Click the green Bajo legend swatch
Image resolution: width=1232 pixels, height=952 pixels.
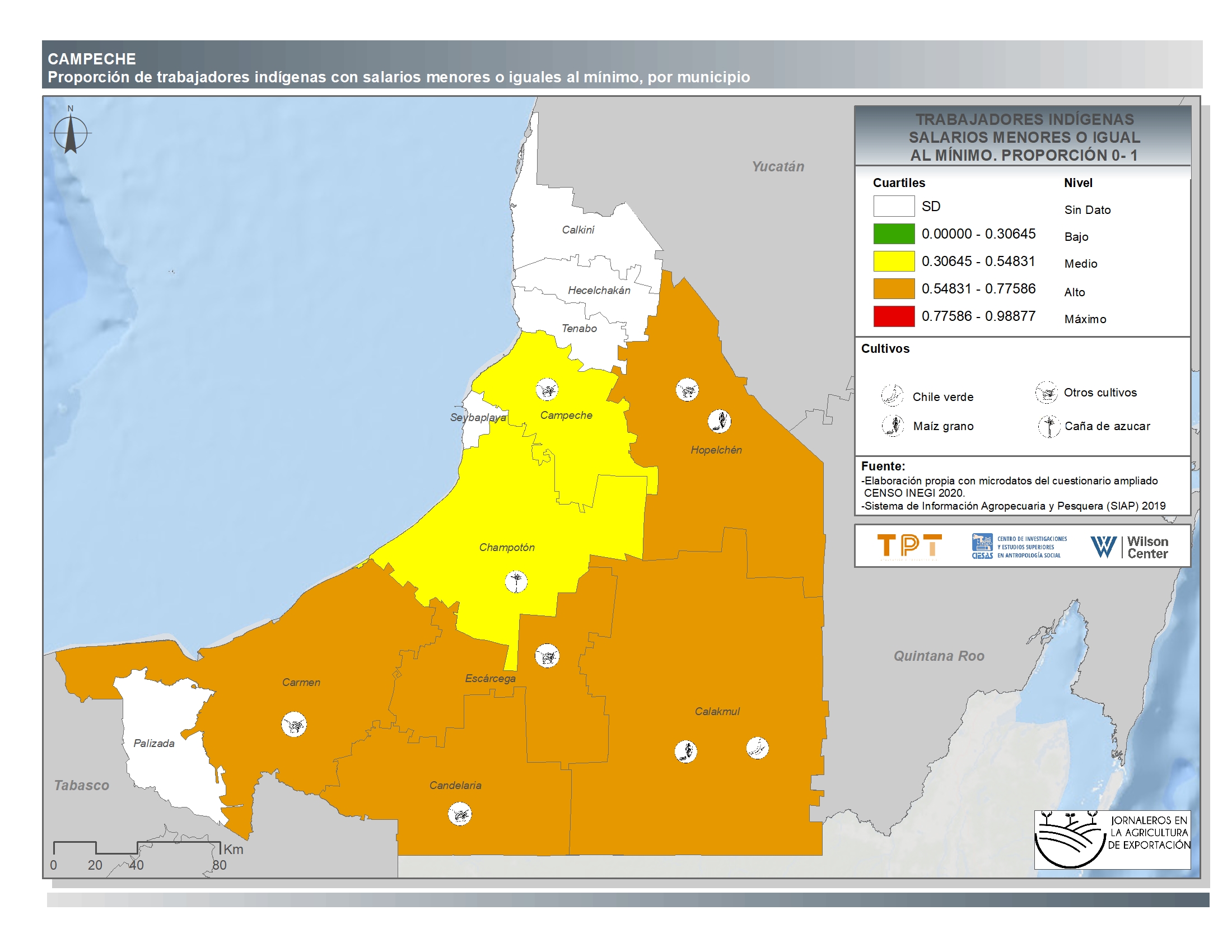(x=894, y=234)
